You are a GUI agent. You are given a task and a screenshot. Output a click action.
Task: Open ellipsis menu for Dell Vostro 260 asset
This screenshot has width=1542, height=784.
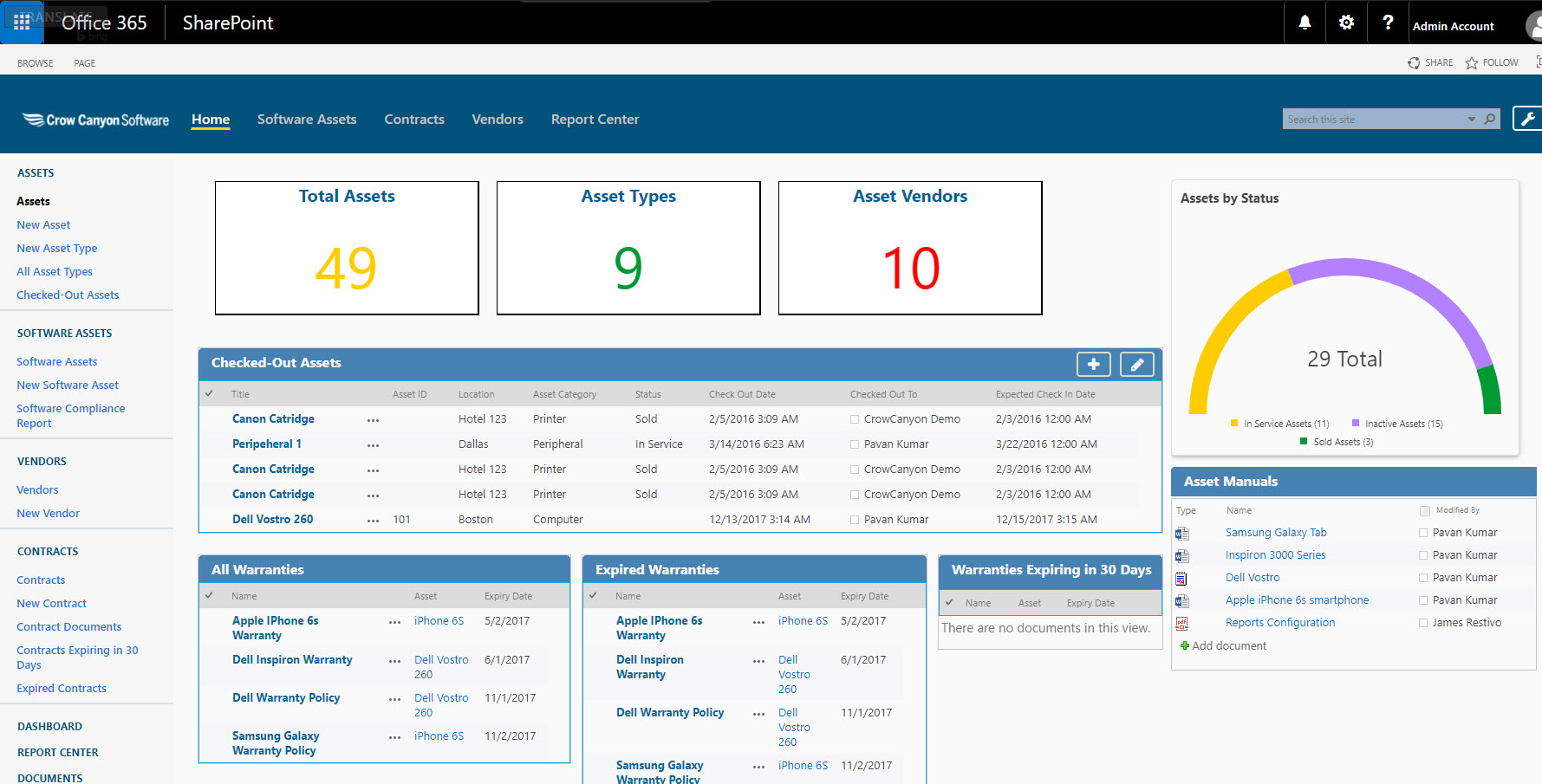click(x=373, y=521)
